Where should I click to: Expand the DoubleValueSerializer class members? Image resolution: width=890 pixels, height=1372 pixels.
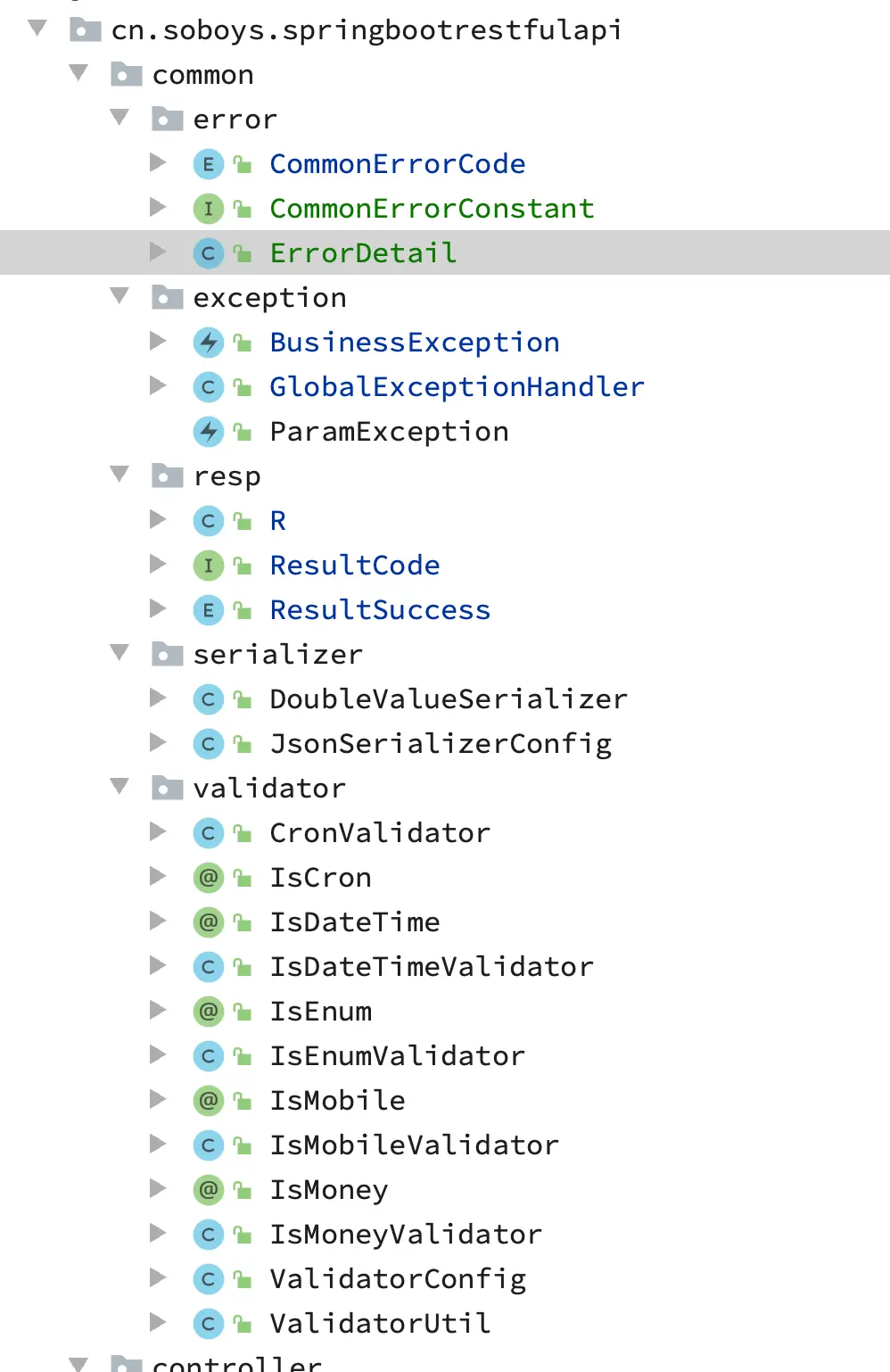pyautogui.click(x=158, y=698)
